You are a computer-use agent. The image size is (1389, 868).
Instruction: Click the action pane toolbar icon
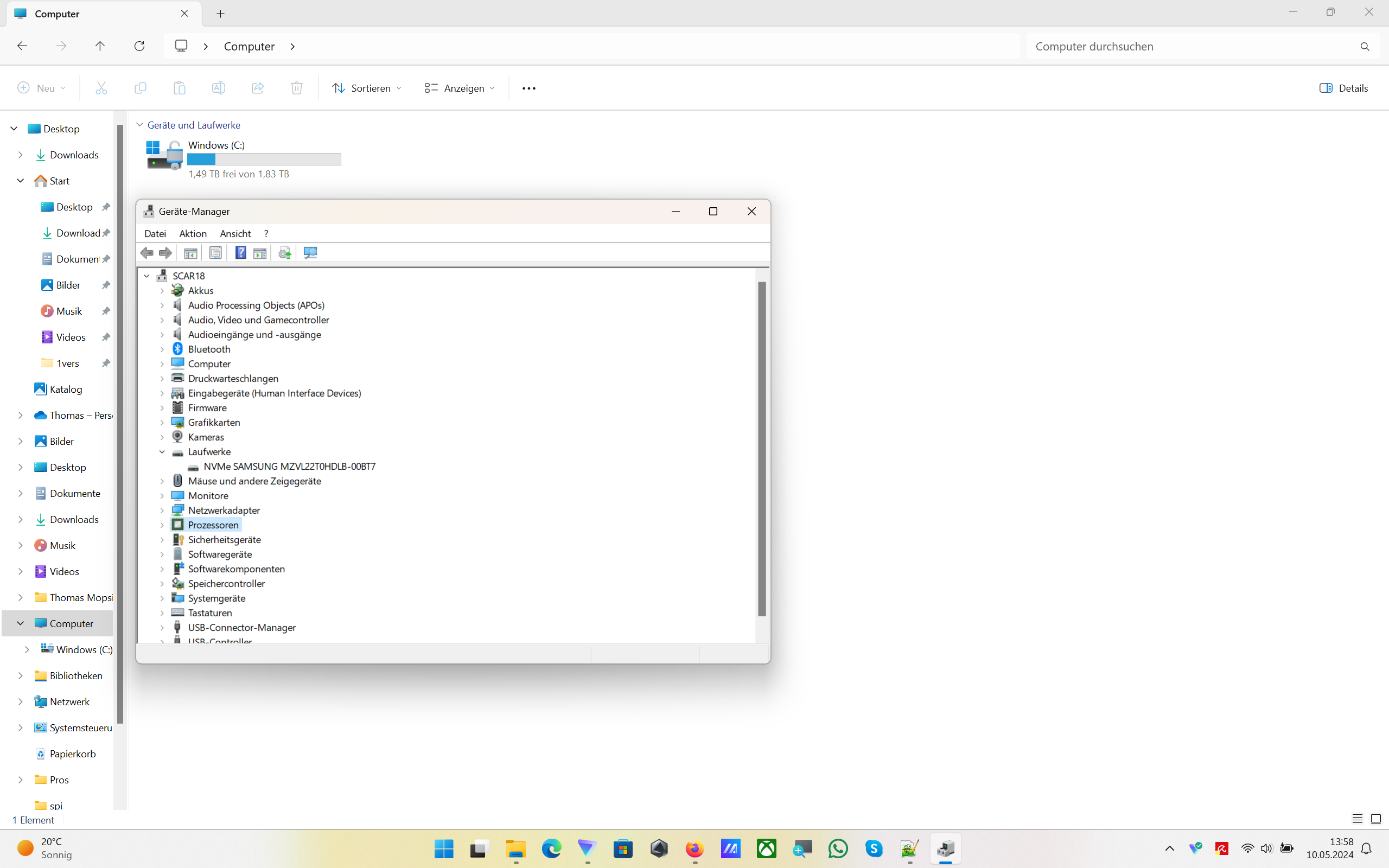coord(260,253)
